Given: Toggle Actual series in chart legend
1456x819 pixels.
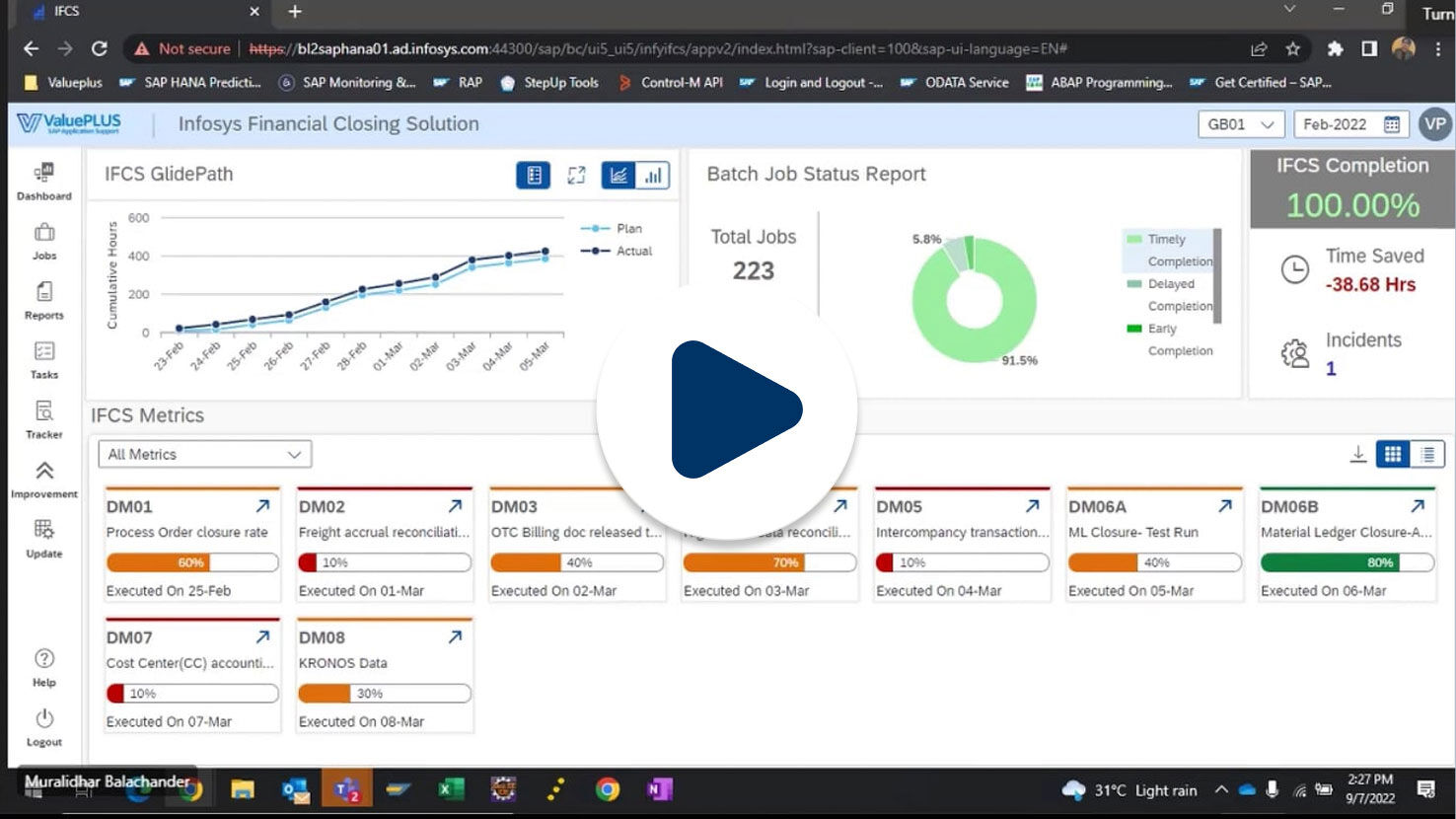Looking at the screenshot, I should coord(617,251).
